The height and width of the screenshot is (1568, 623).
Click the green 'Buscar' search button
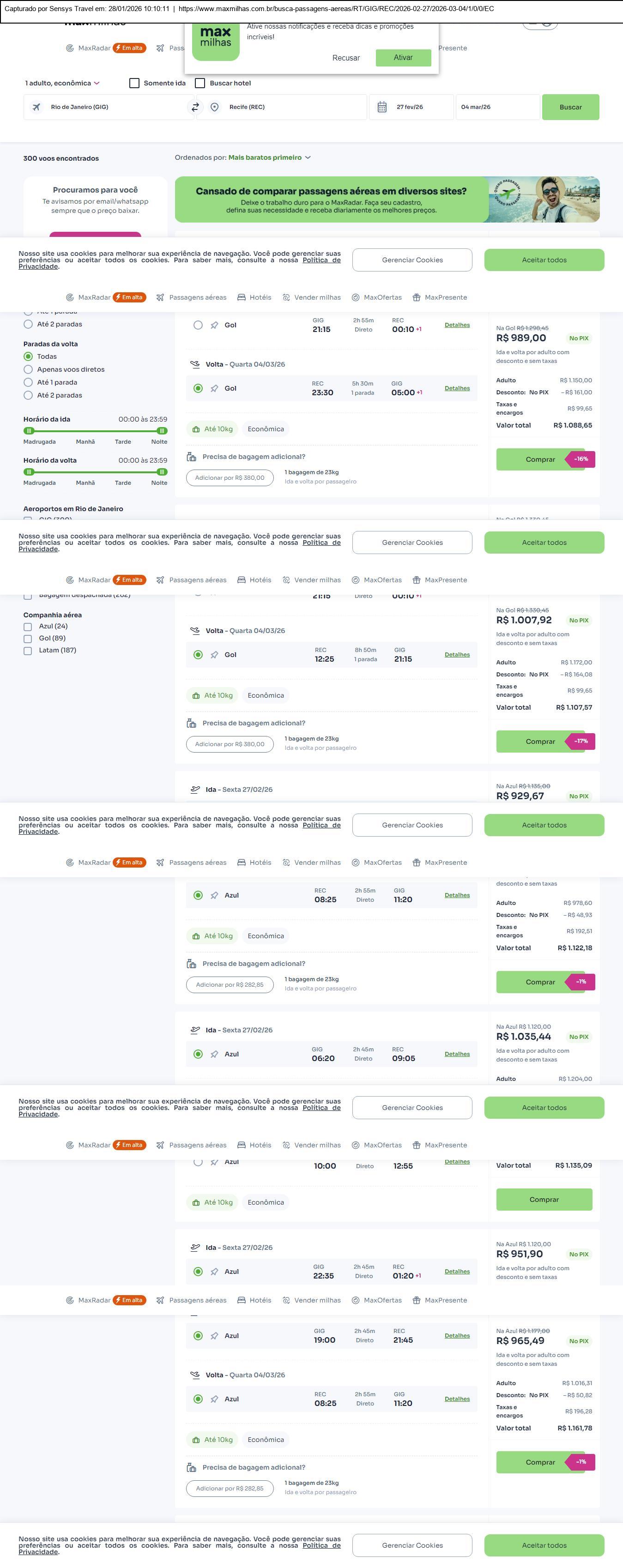pos(570,107)
